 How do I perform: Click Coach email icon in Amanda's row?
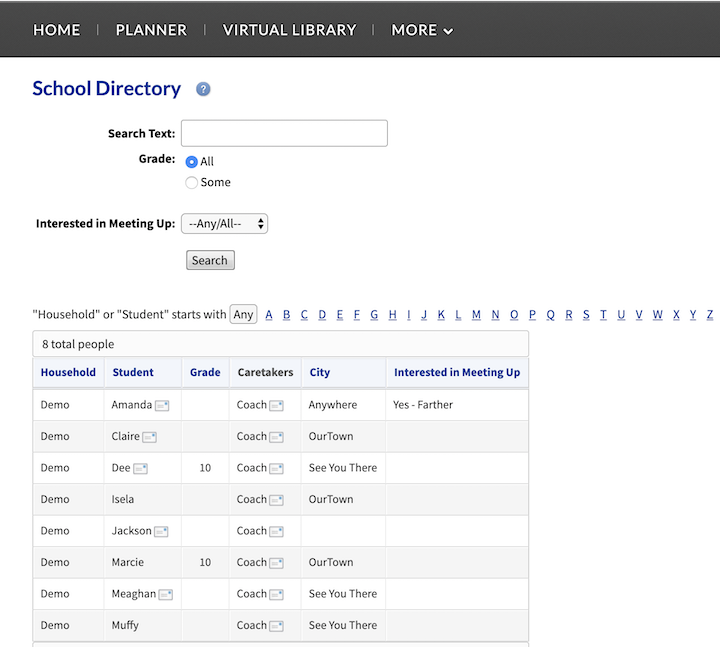[277, 406]
